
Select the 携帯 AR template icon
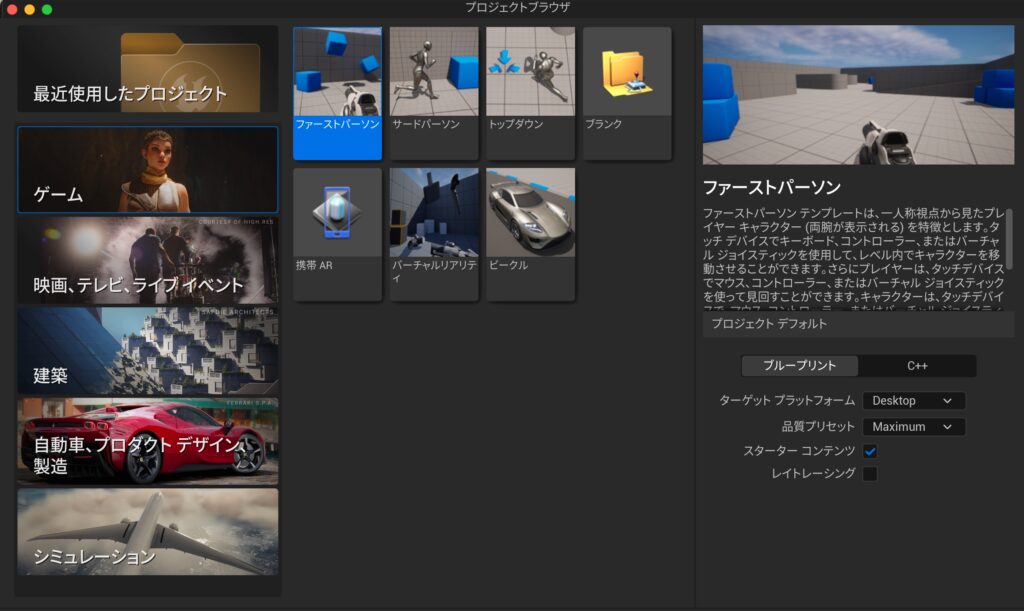pos(337,213)
